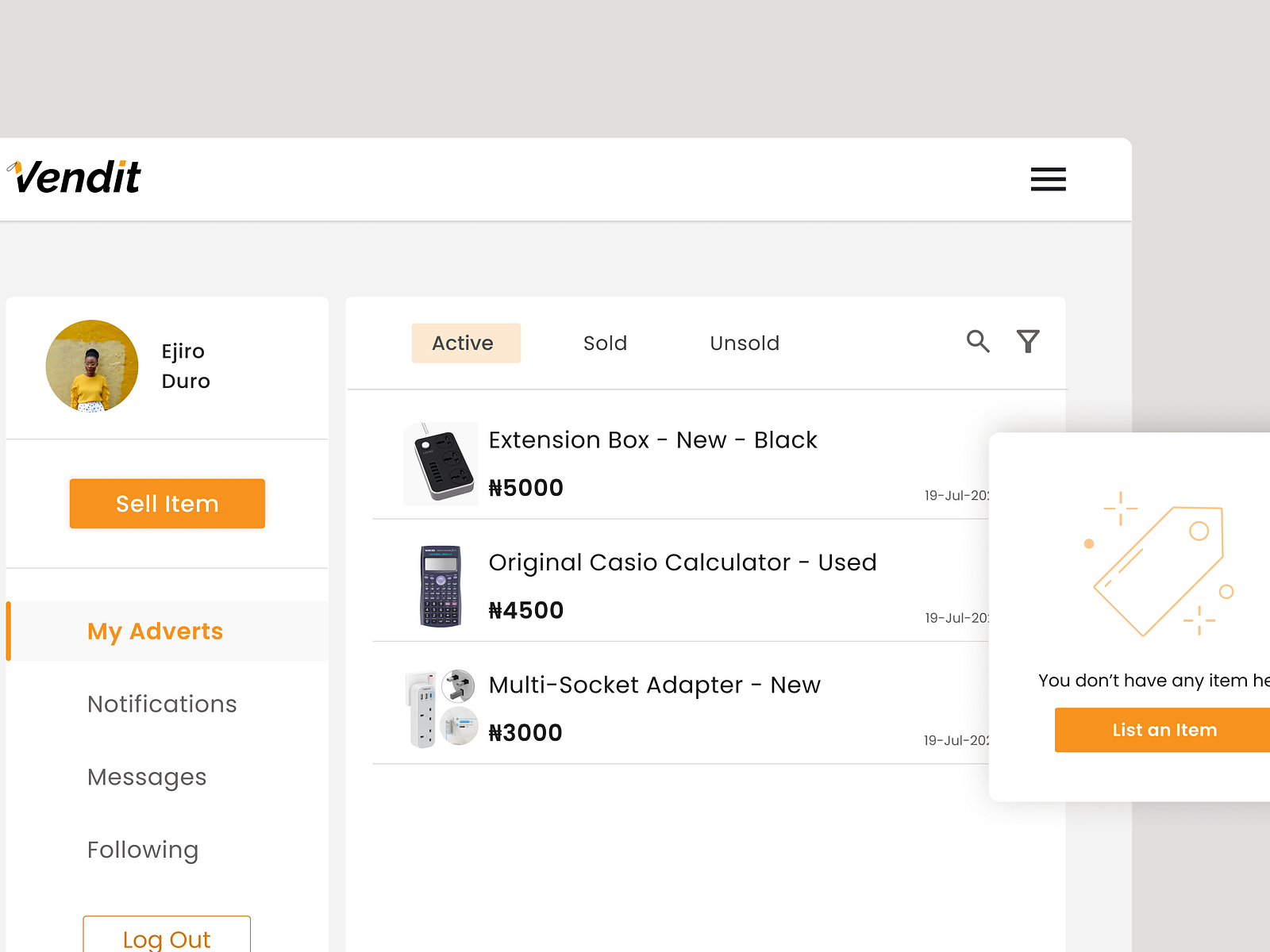Open the Following list
The image size is (1270, 952).
[x=143, y=849]
